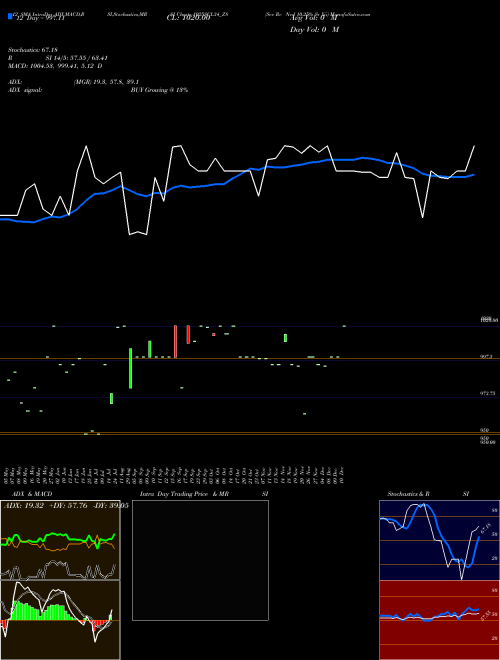Click the "Avg Vol: 0 M" label

coord(314,18)
